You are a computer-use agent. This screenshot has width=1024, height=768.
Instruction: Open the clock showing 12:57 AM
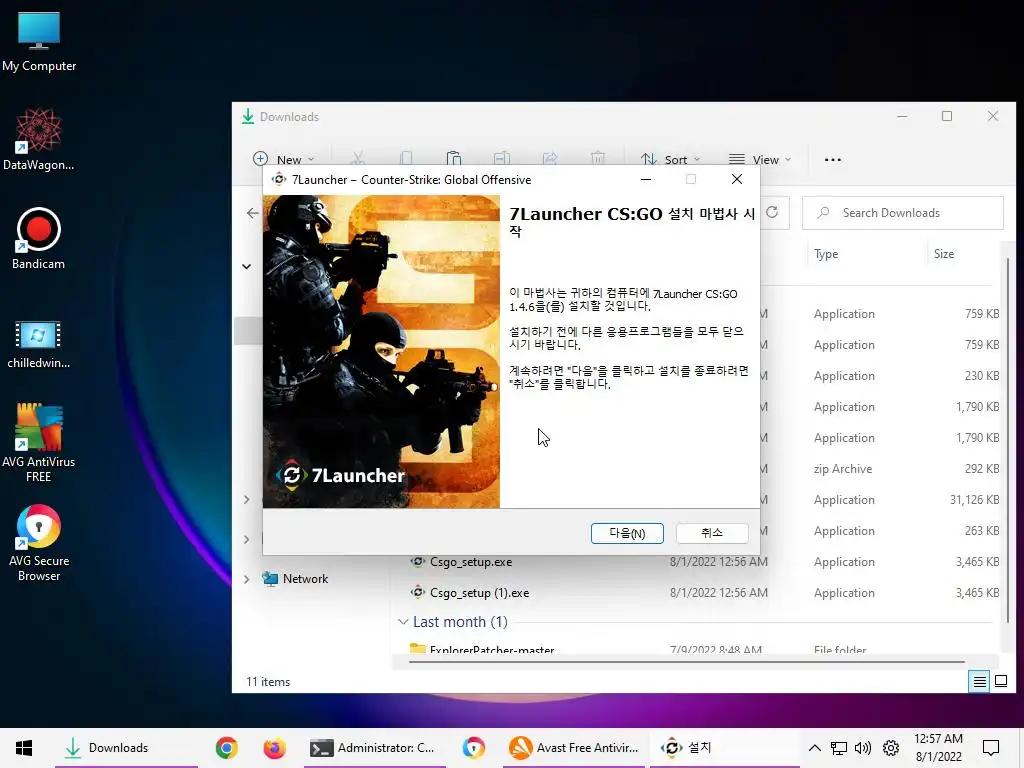pos(938,748)
